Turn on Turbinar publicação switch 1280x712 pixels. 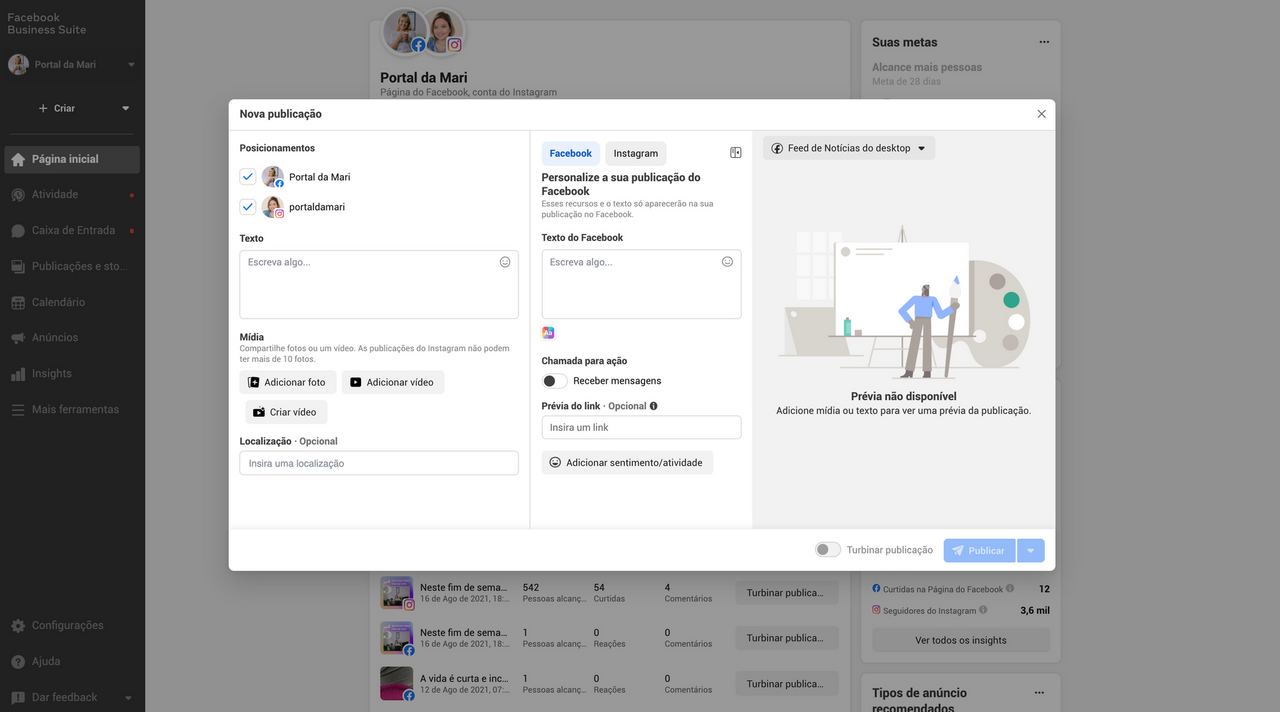click(x=827, y=550)
